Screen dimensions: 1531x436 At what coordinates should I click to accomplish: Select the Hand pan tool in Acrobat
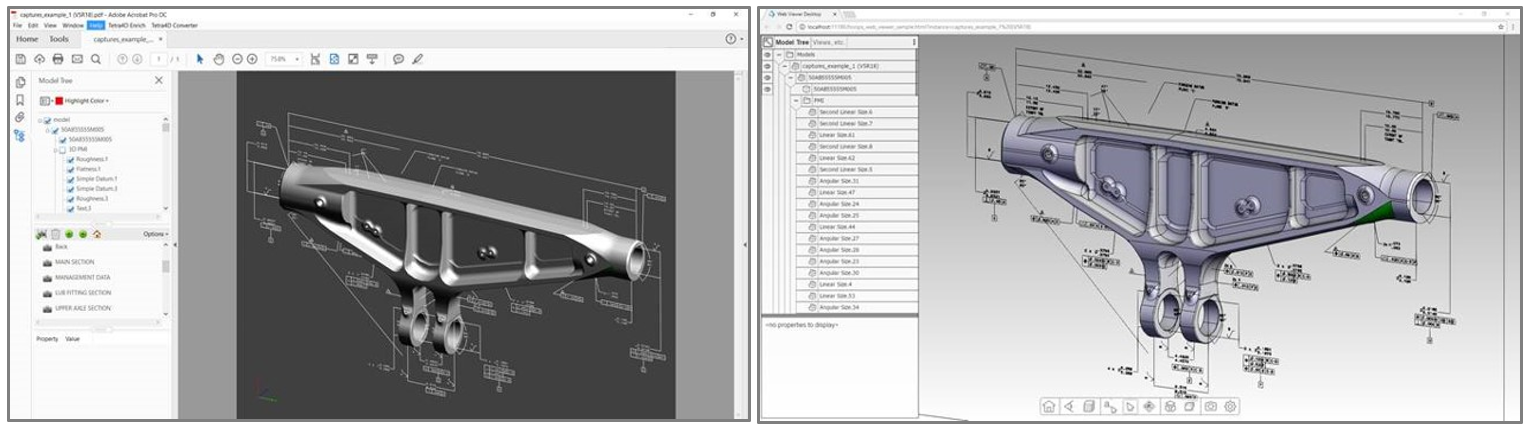(x=218, y=59)
